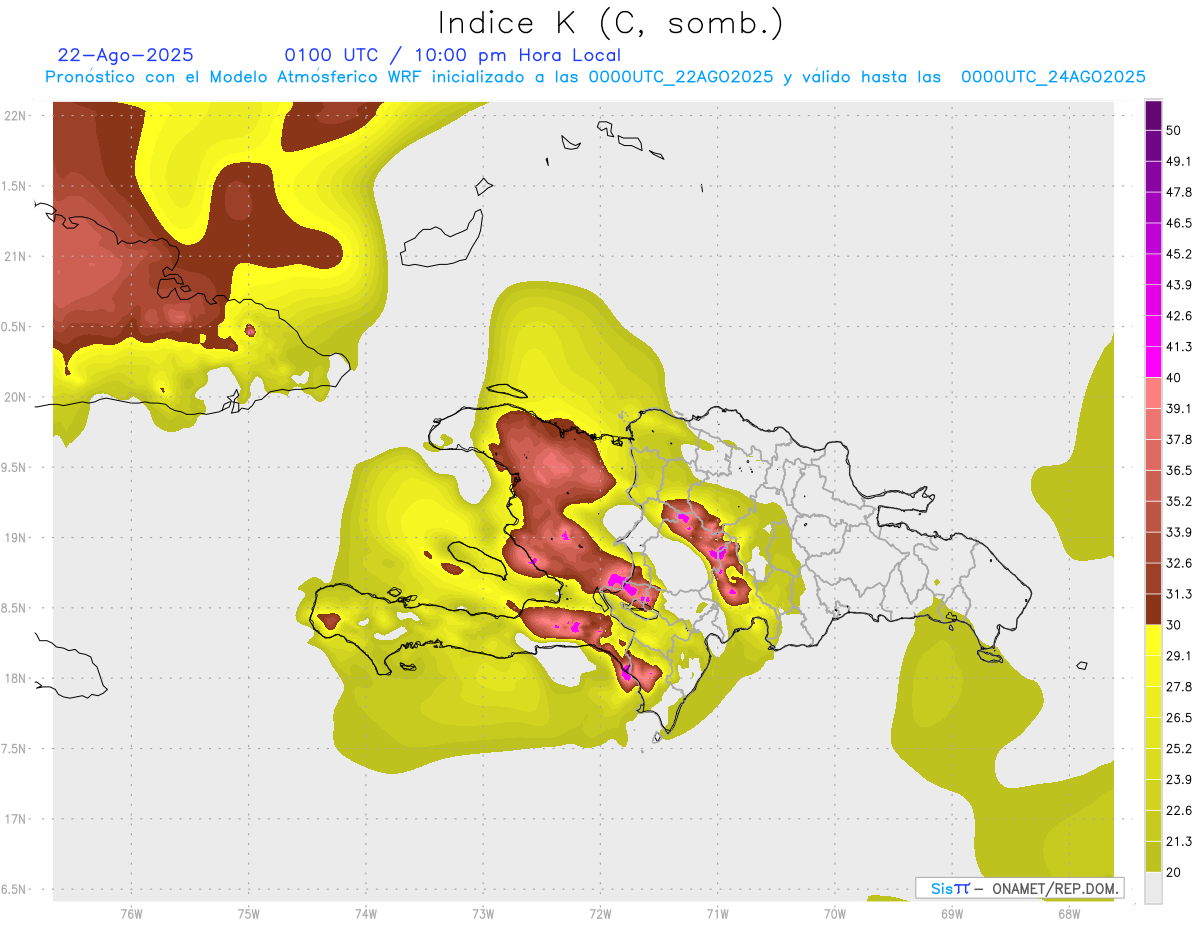Click the color bar label "43.9"
The width and height of the screenshot is (1200, 927).
1178,285
